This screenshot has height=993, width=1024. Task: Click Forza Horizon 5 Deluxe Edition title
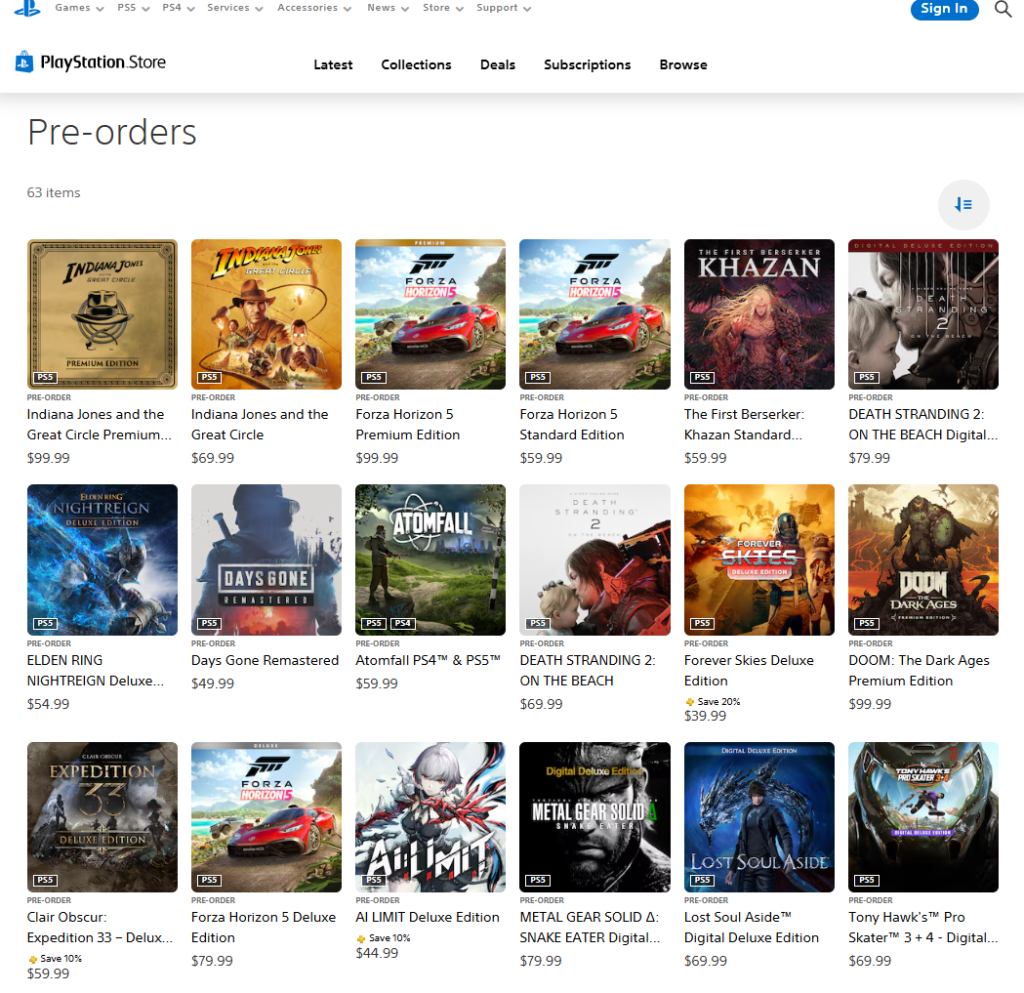[263, 927]
